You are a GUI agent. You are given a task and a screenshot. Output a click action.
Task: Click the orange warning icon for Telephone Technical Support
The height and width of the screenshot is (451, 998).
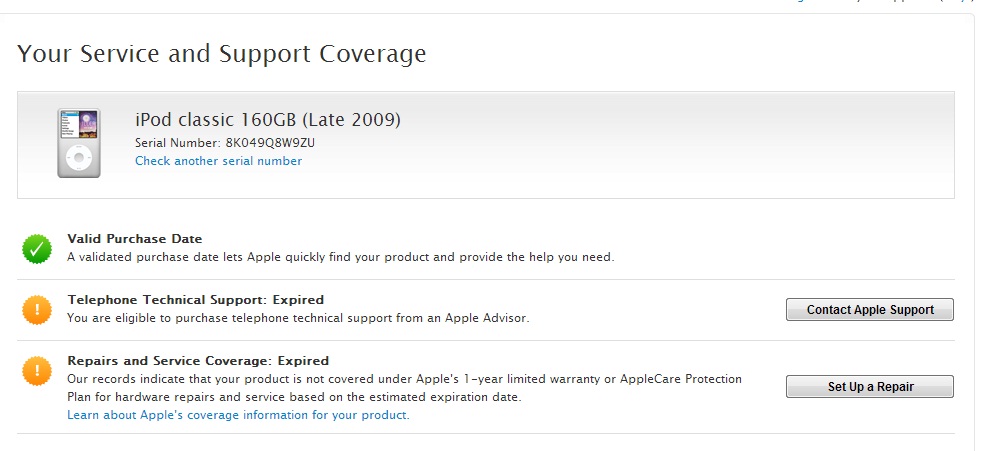[x=37, y=310]
